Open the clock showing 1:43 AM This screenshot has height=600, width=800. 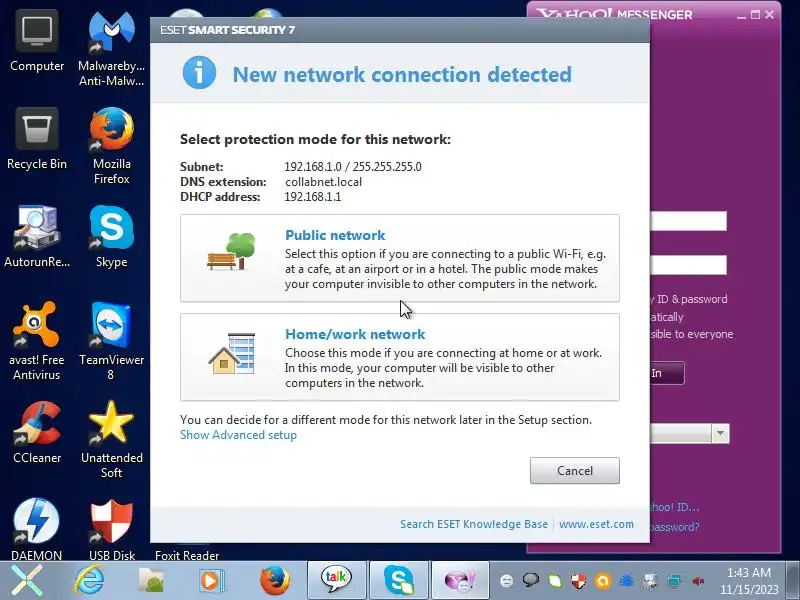(x=749, y=581)
